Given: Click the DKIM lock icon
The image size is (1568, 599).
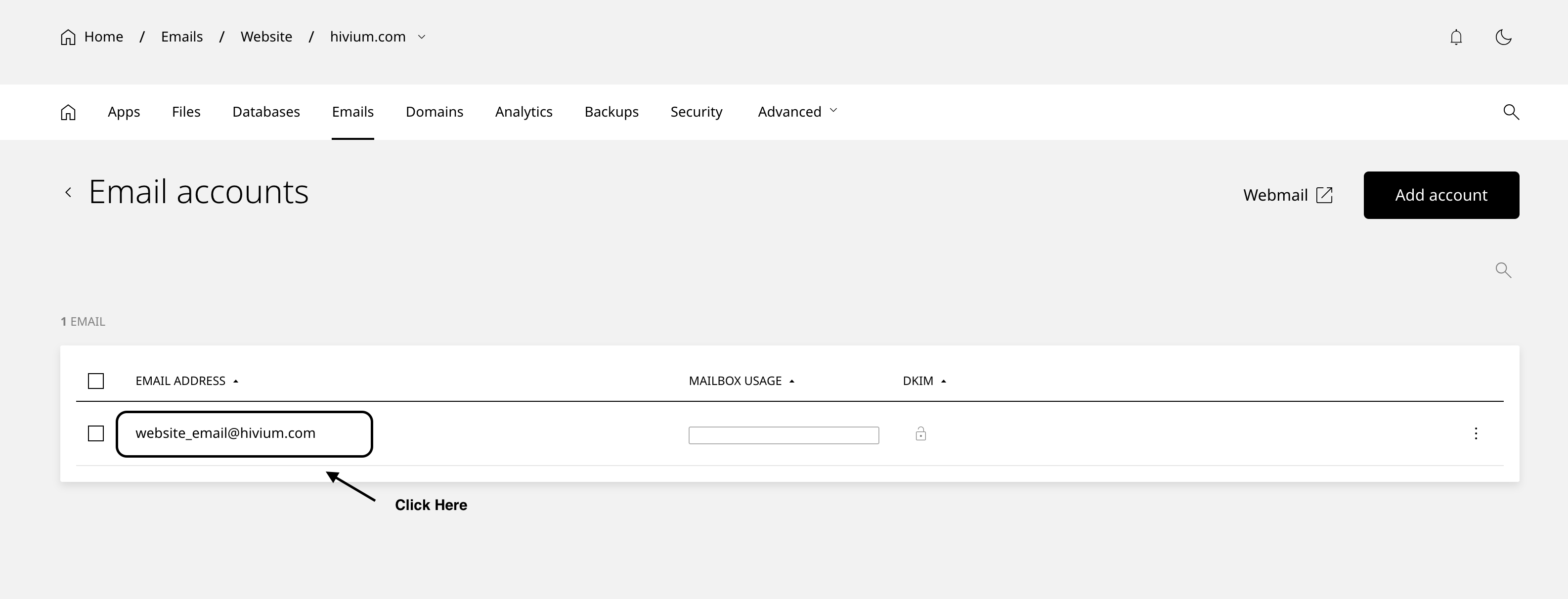Looking at the screenshot, I should click(x=920, y=433).
